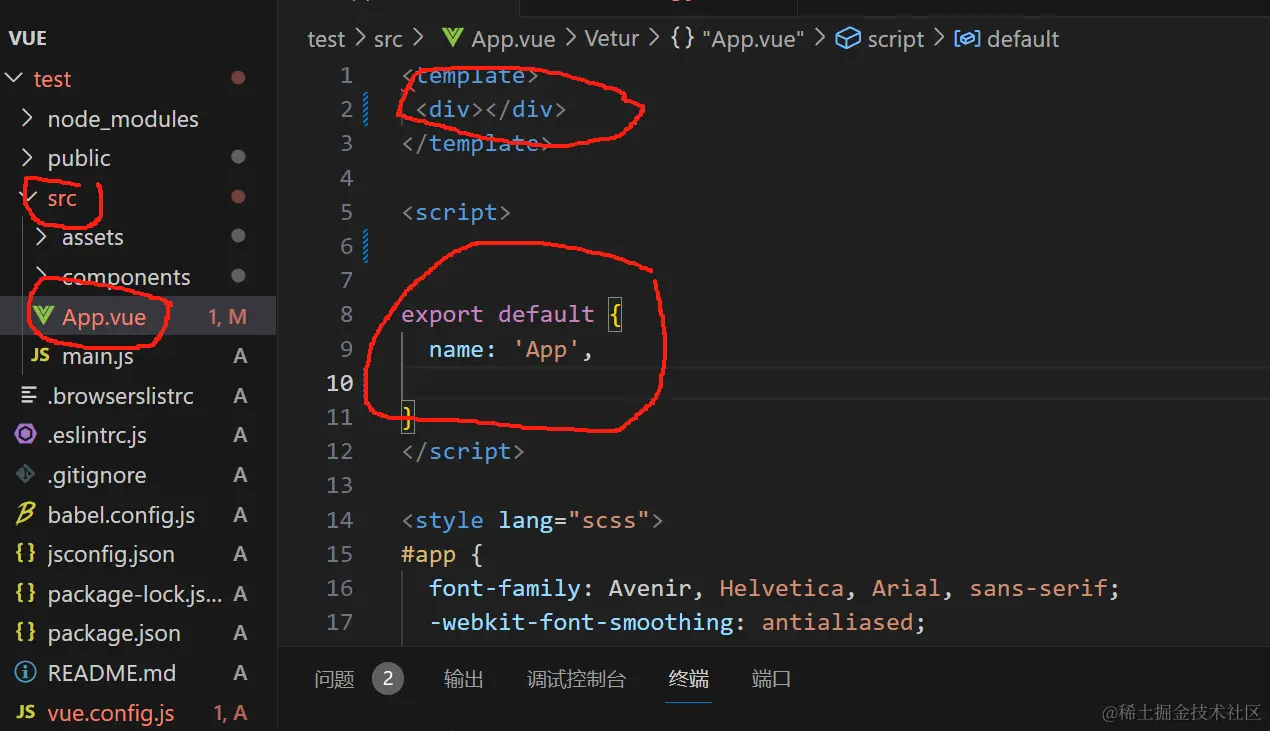Switch to the 输出 panel tab
The height and width of the screenshot is (731, 1270).
(464, 679)
